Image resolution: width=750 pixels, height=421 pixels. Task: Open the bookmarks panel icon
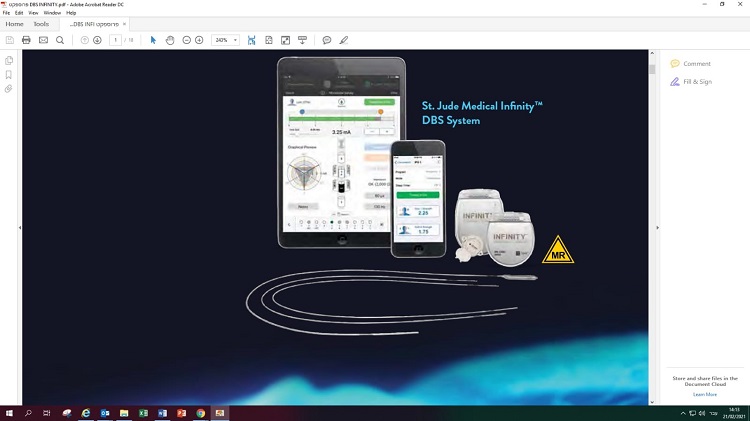(9, 75)
